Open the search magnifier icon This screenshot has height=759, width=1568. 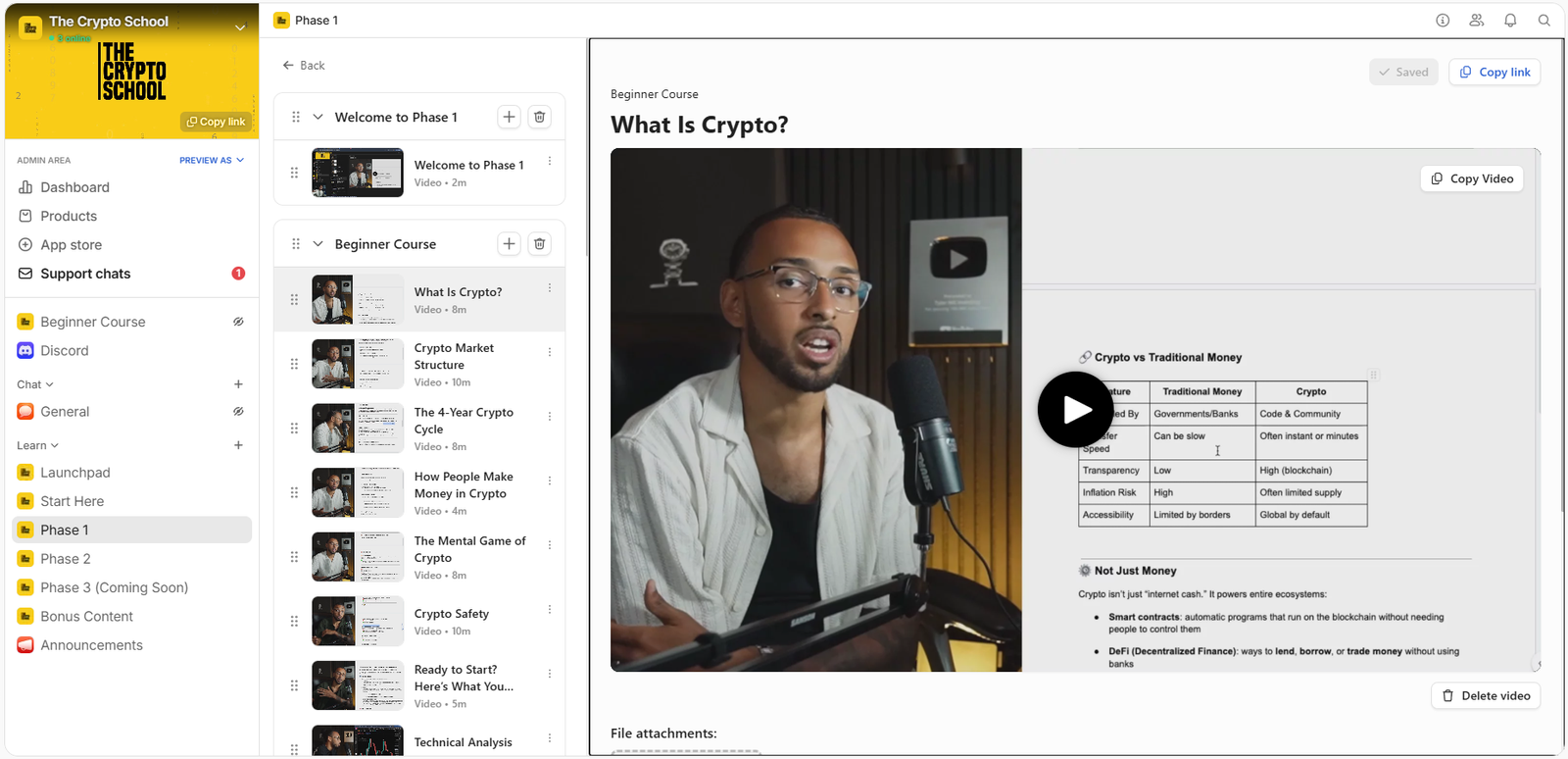coord(1543,21)
